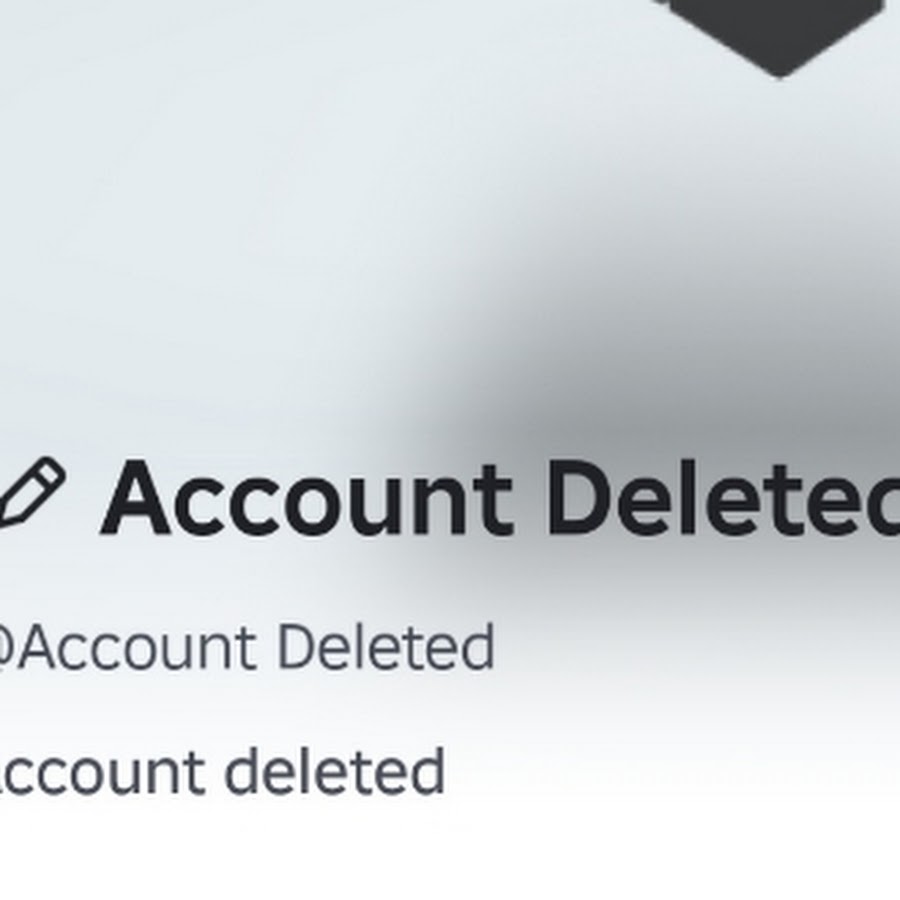Click the word Account in the bold heading
The image size is (900, 900).
(x=306, y=499)
